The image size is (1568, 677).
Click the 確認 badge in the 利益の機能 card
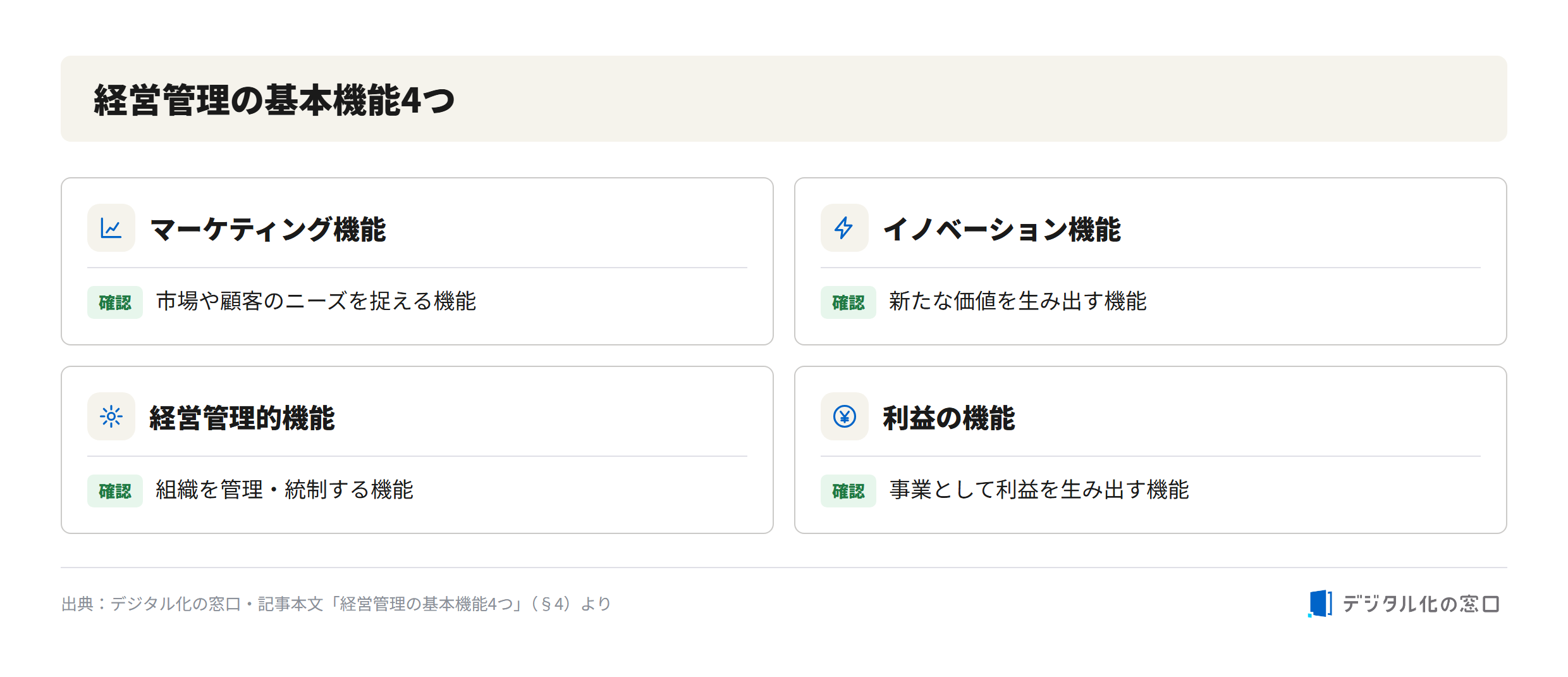tap(848, 491)
